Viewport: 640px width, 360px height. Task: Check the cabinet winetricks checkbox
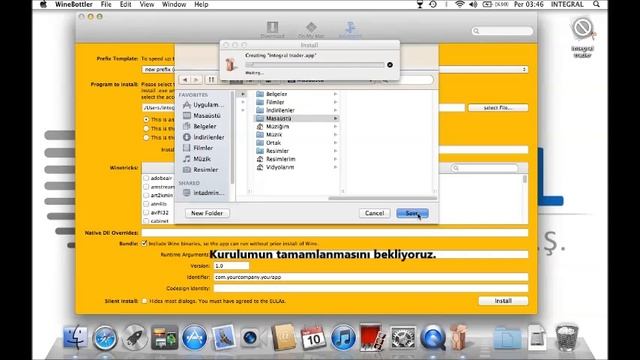(x=146, y=221)
